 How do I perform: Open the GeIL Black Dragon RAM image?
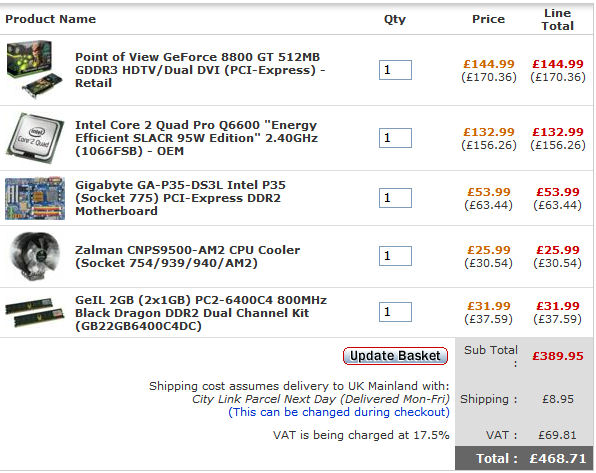point(35,313)
